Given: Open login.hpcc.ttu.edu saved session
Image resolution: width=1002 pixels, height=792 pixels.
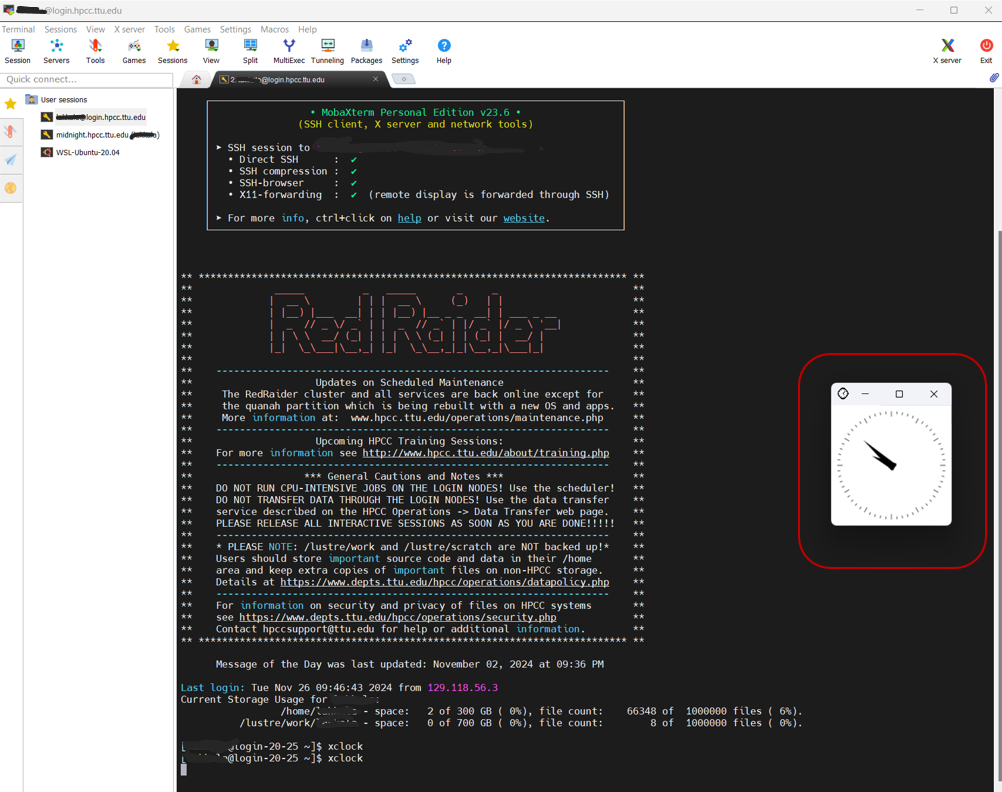Looking at the screenshot, I should click(94, 117).
